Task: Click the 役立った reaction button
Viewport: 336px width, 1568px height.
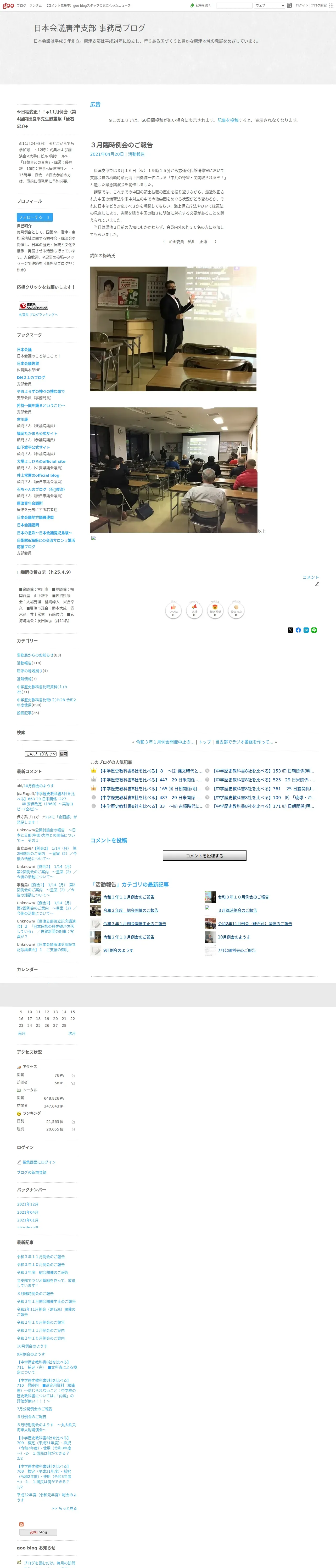Action: tap(236, 610)
